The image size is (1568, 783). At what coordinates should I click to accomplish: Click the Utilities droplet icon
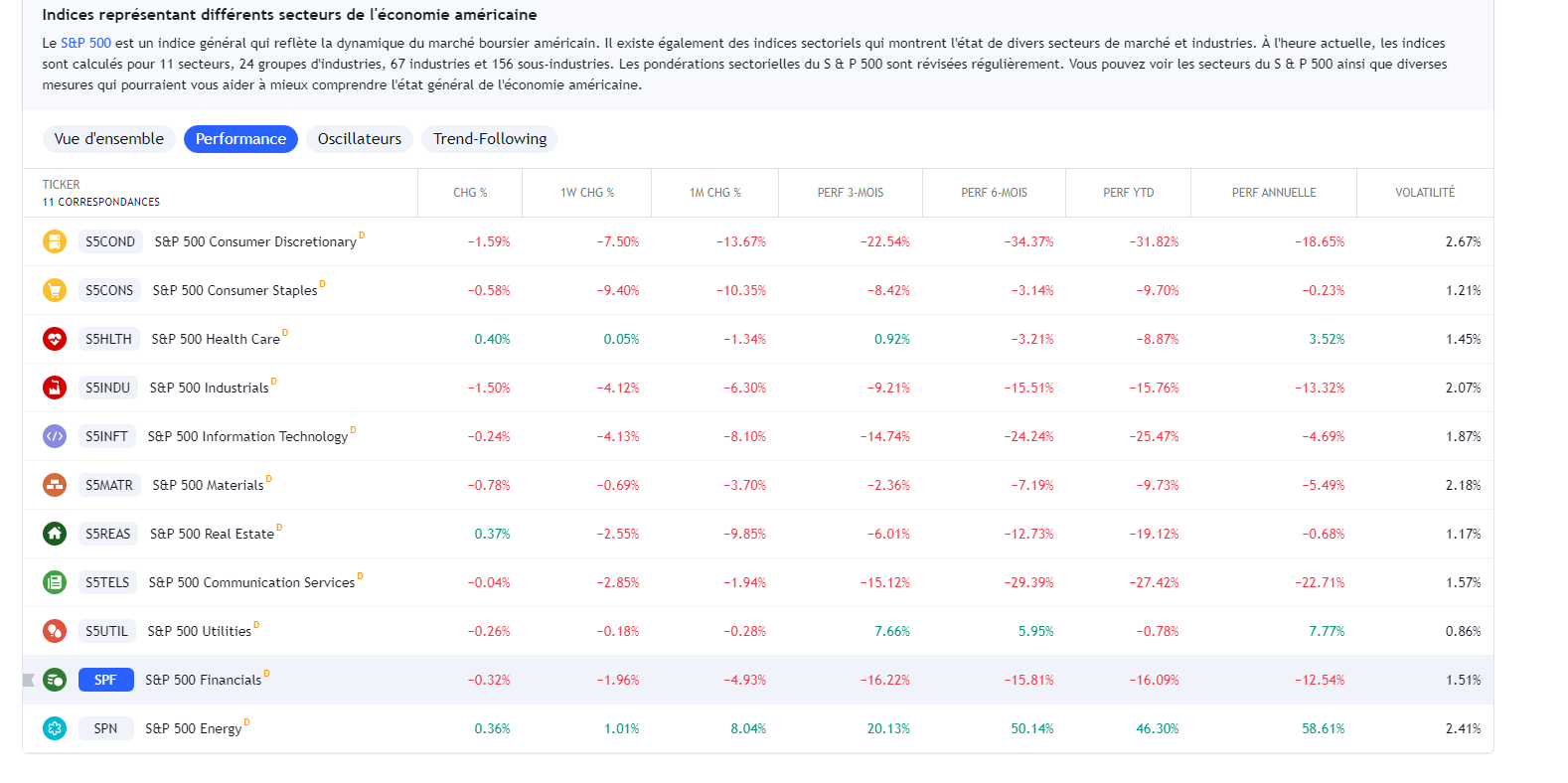point(55,631)
